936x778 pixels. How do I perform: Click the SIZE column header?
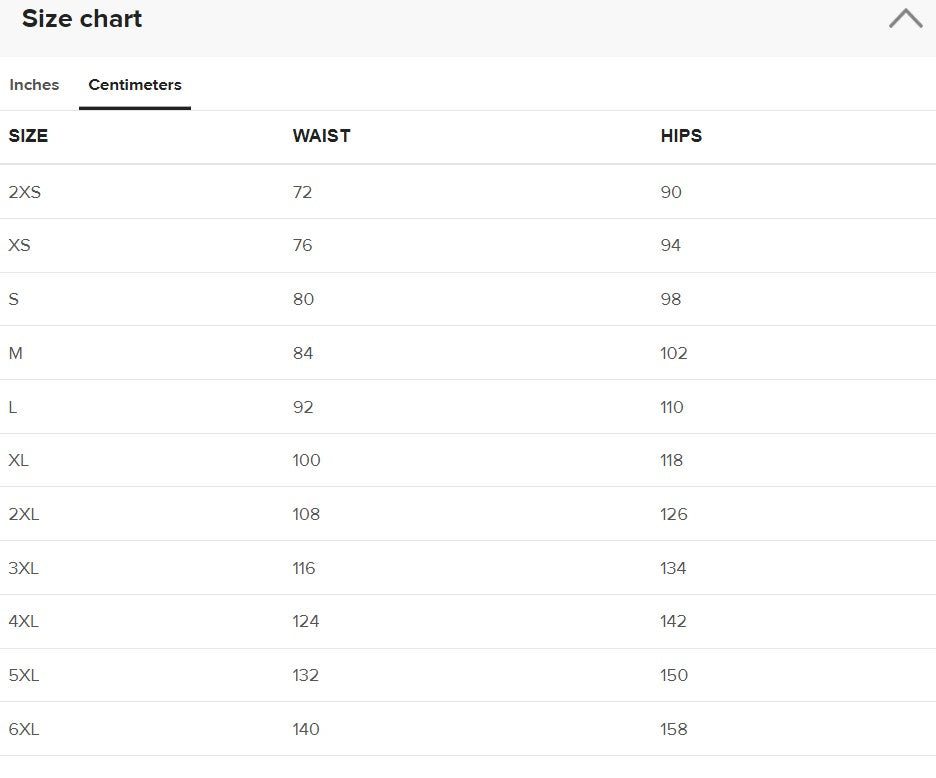(x=28, y=136)
